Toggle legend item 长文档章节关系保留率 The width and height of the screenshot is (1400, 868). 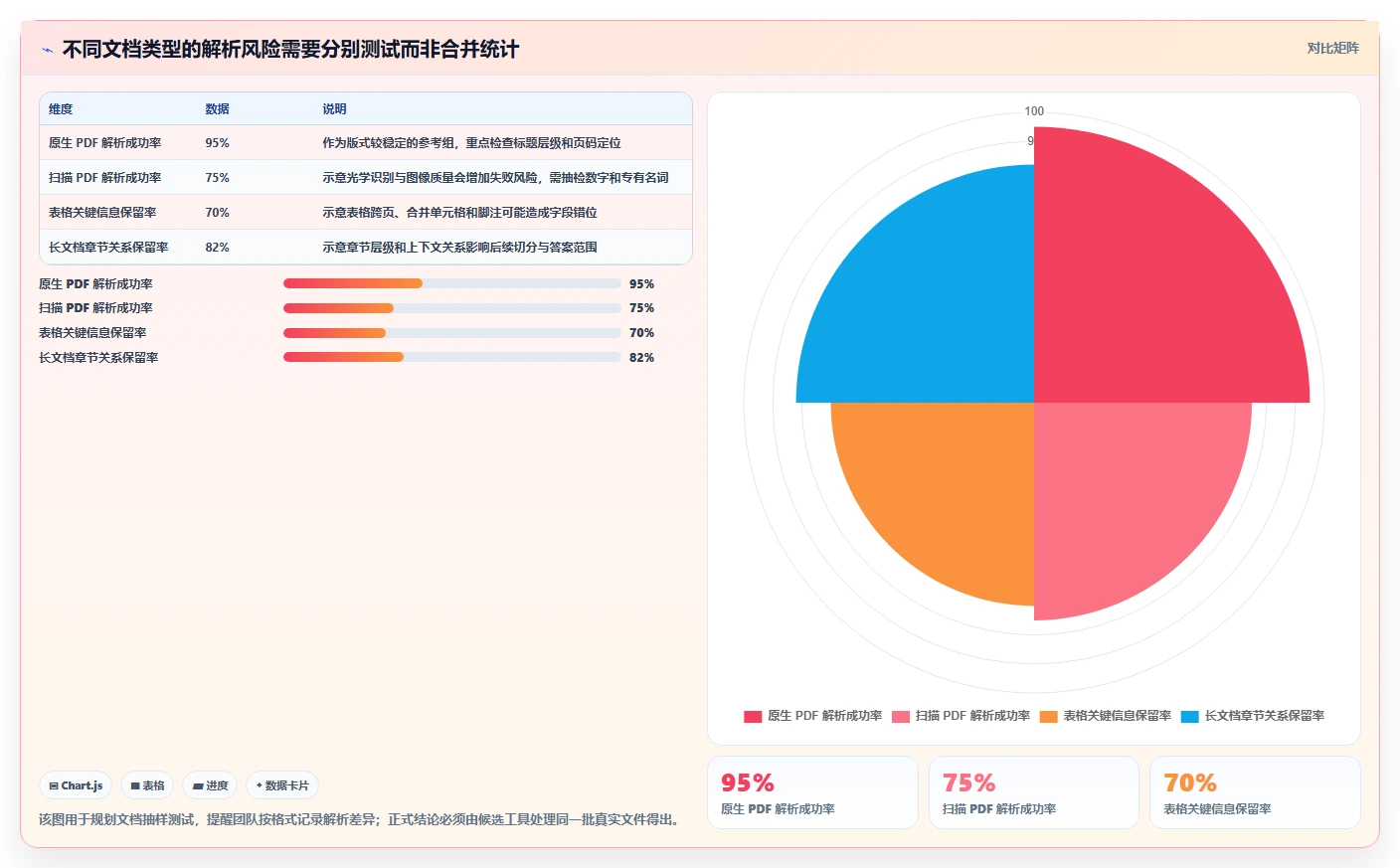(1253, 716)
